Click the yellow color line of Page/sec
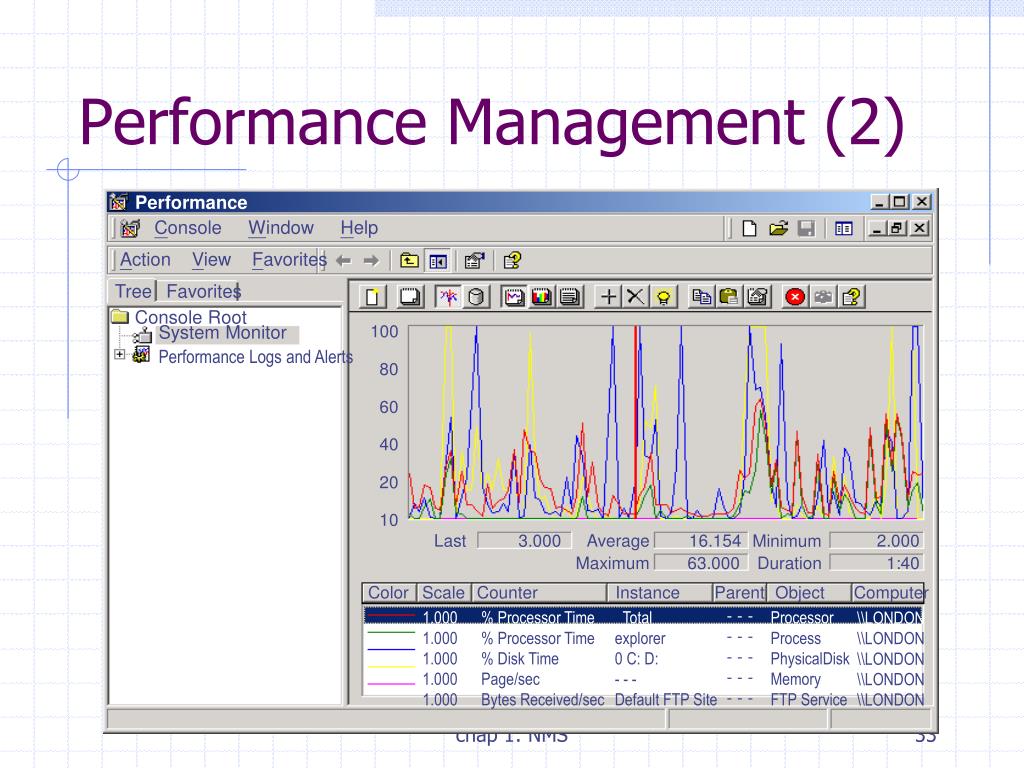This screenshot has width=1024, height=768. click(x=391, y=666)
